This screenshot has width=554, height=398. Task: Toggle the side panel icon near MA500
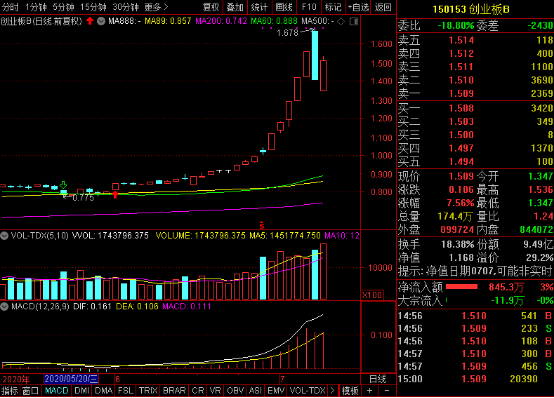click(353, 22)
